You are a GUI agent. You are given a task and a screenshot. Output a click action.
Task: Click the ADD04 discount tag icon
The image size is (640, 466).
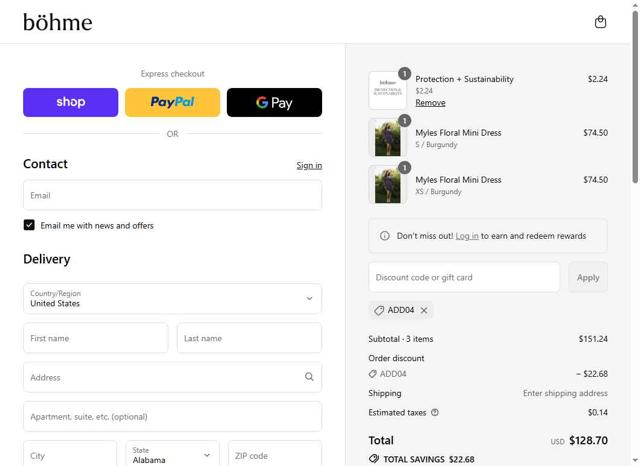pyautogui.click(x=379, y=310)
